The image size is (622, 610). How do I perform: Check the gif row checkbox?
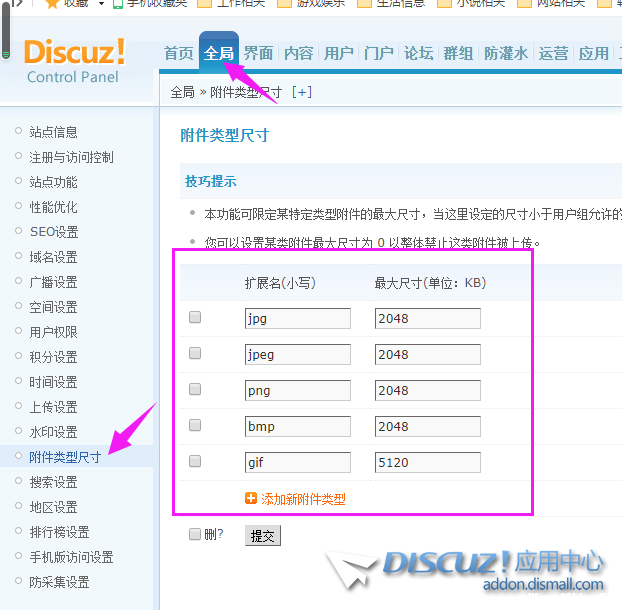[x=195, y=461]
